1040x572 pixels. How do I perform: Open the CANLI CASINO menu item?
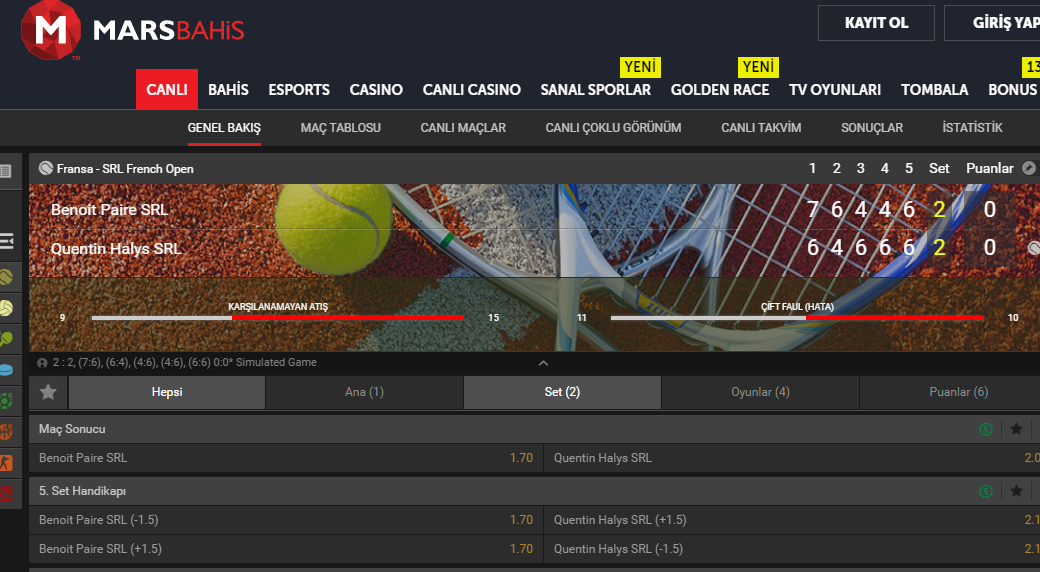pyautogui.click(x=472, y=90)
